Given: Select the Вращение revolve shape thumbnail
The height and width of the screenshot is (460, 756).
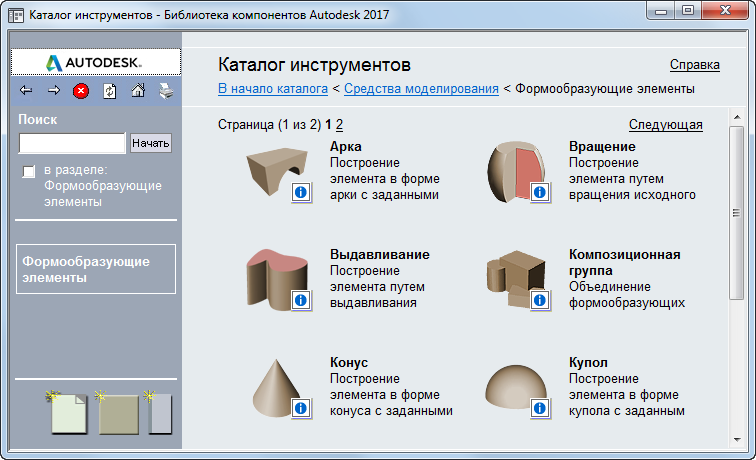Looking at the screenshot, I should (x=514, y=171).
